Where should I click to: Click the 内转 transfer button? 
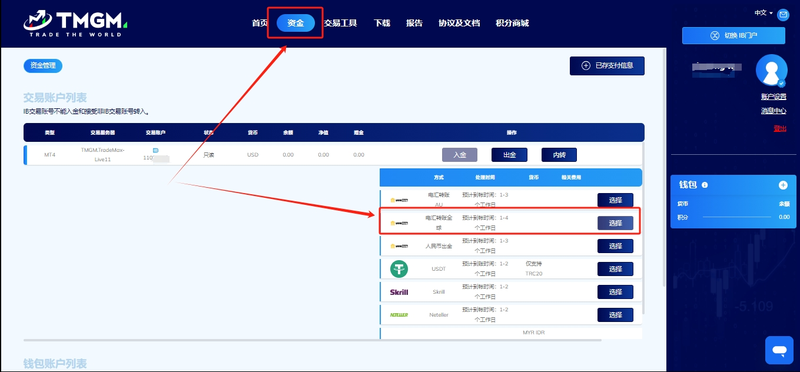(x=559, y=155)
